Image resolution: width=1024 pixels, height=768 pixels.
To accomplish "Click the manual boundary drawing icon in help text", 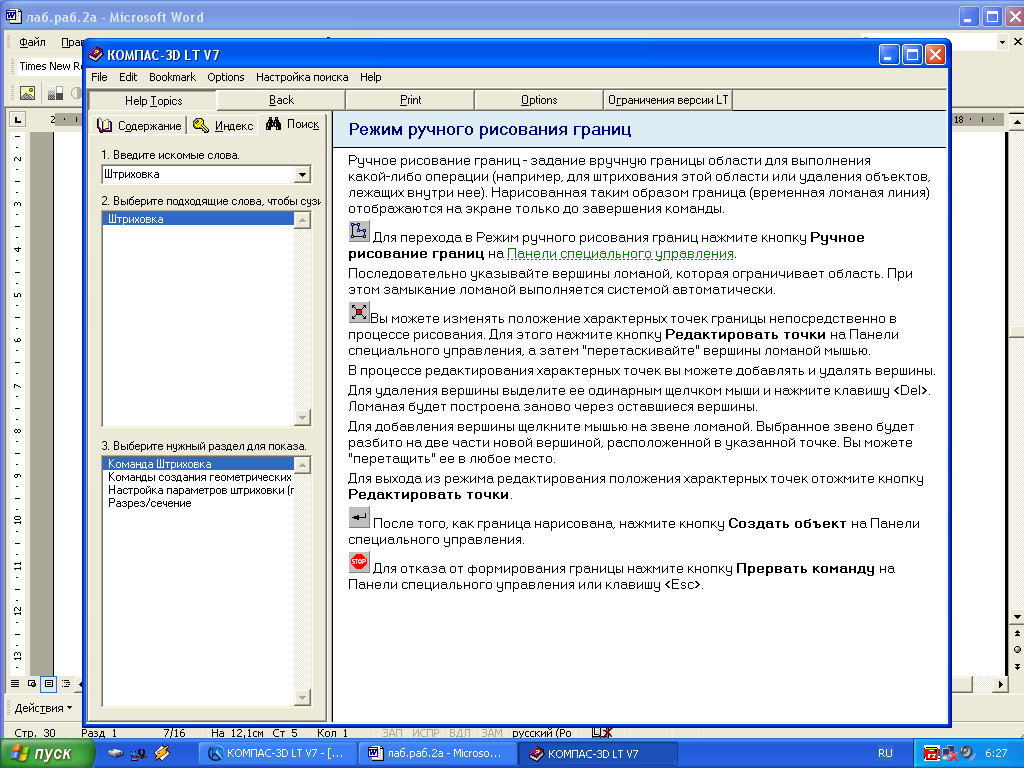I will coord(359,232).
